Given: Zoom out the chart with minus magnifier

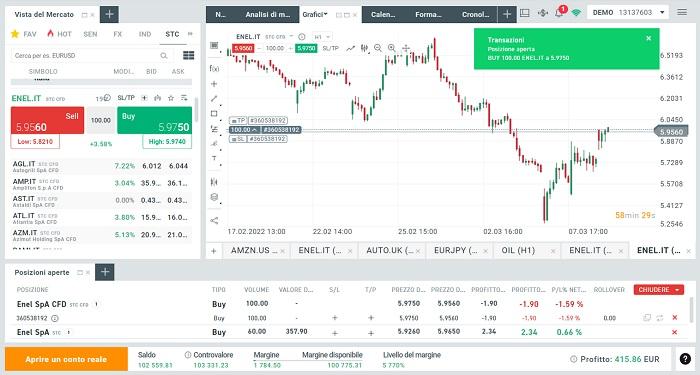Looking at the screenshot, I should (378, 48).
